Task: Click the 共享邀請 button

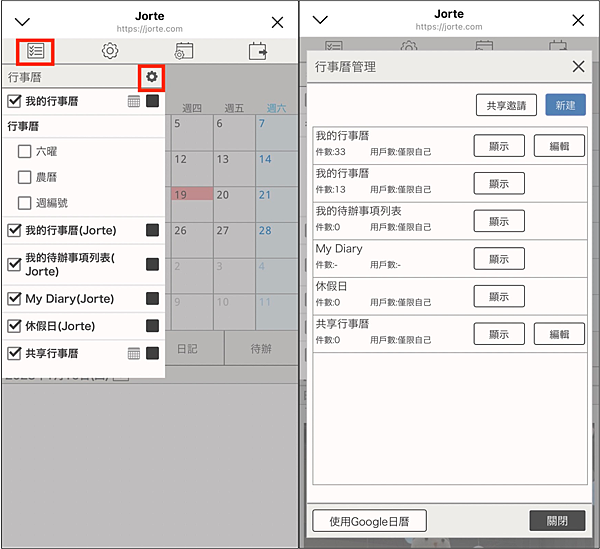Action: 506,105
